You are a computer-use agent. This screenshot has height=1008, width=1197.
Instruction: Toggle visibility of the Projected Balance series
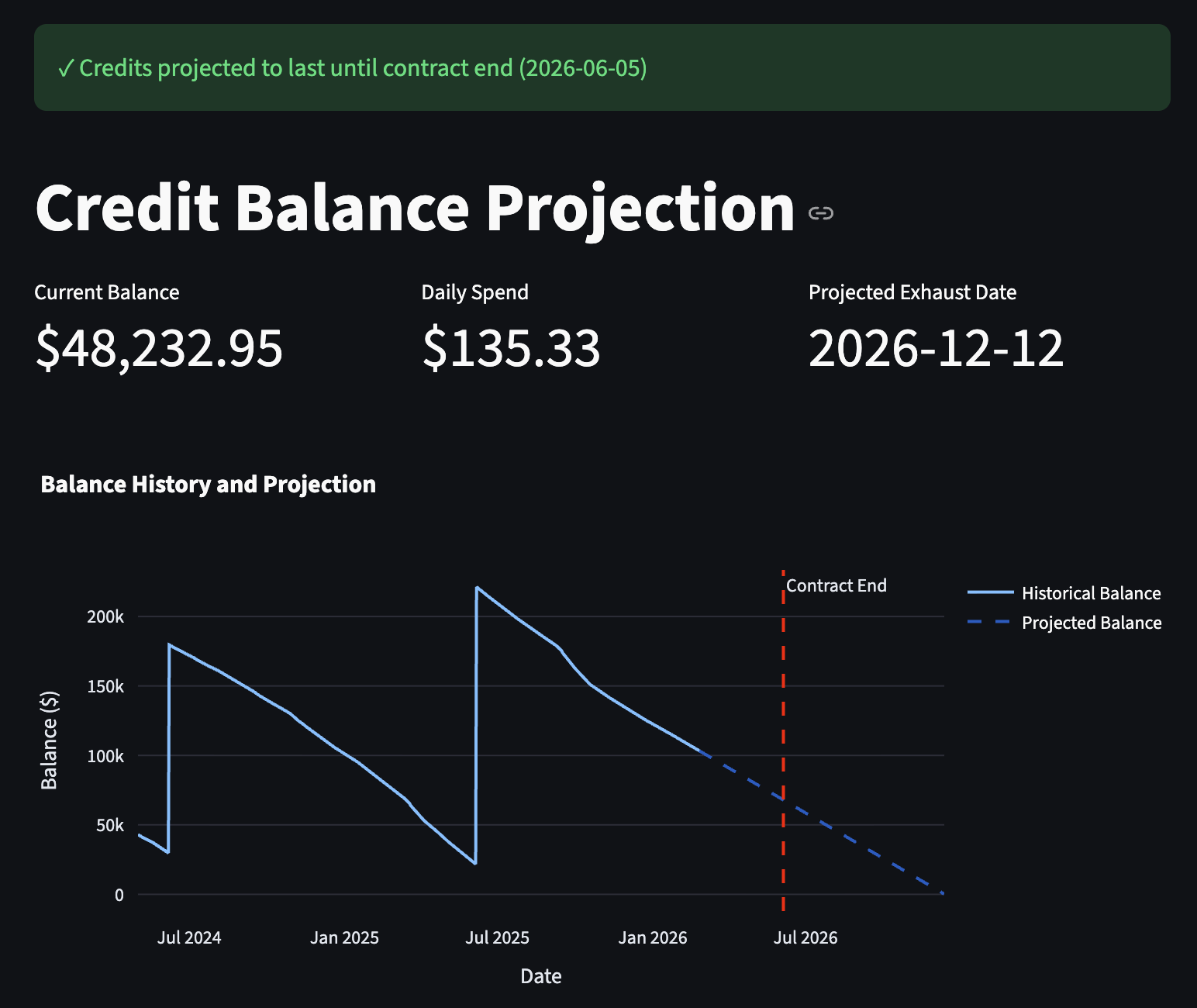tap(1092, 623)
